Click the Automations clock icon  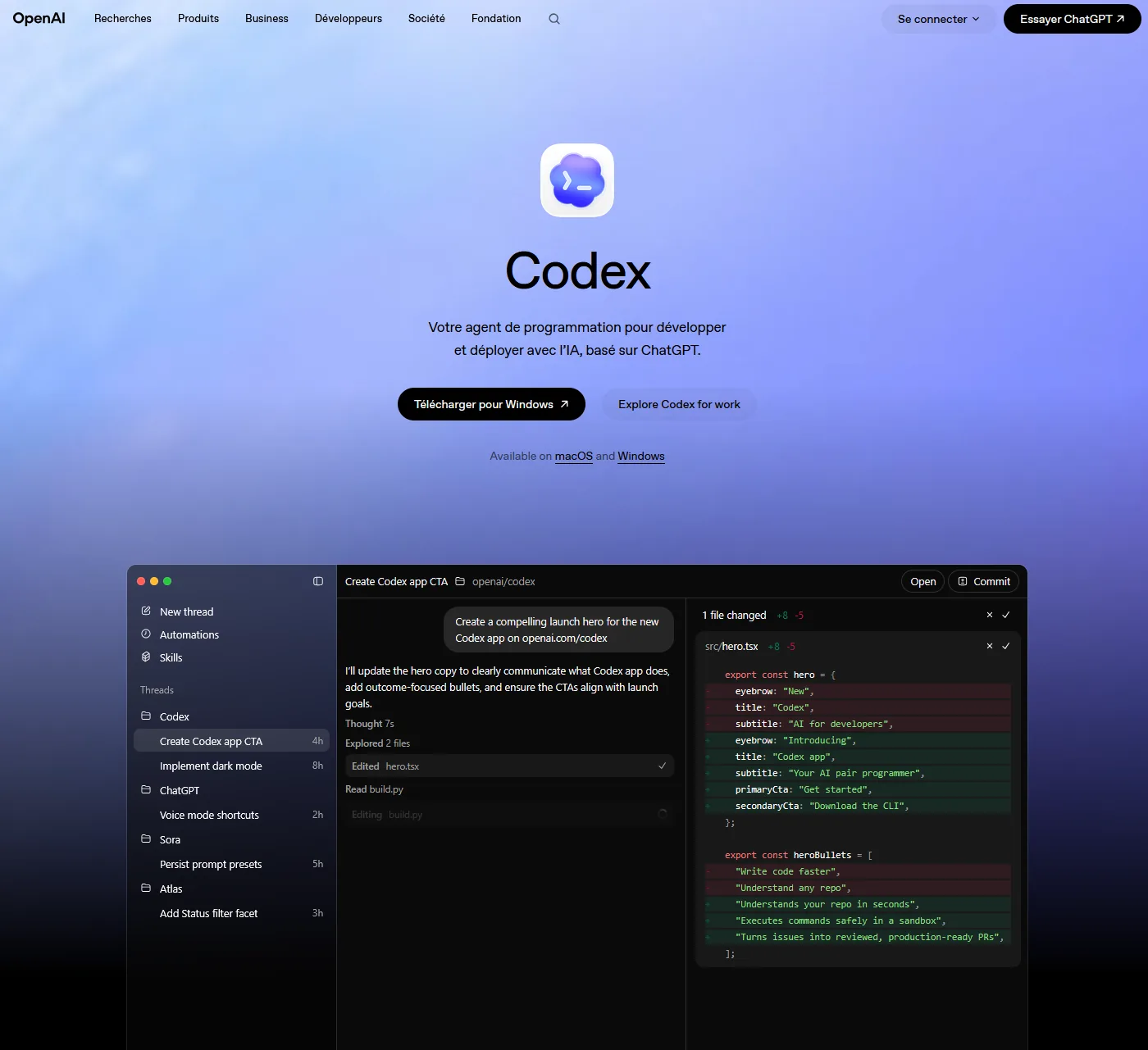tap(146, 634)
